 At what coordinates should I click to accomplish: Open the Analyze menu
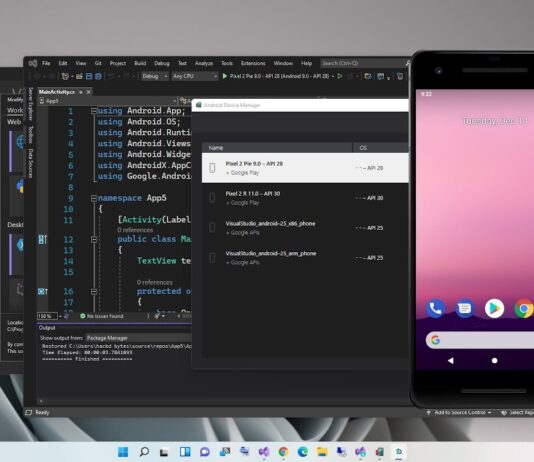point(204,63)
